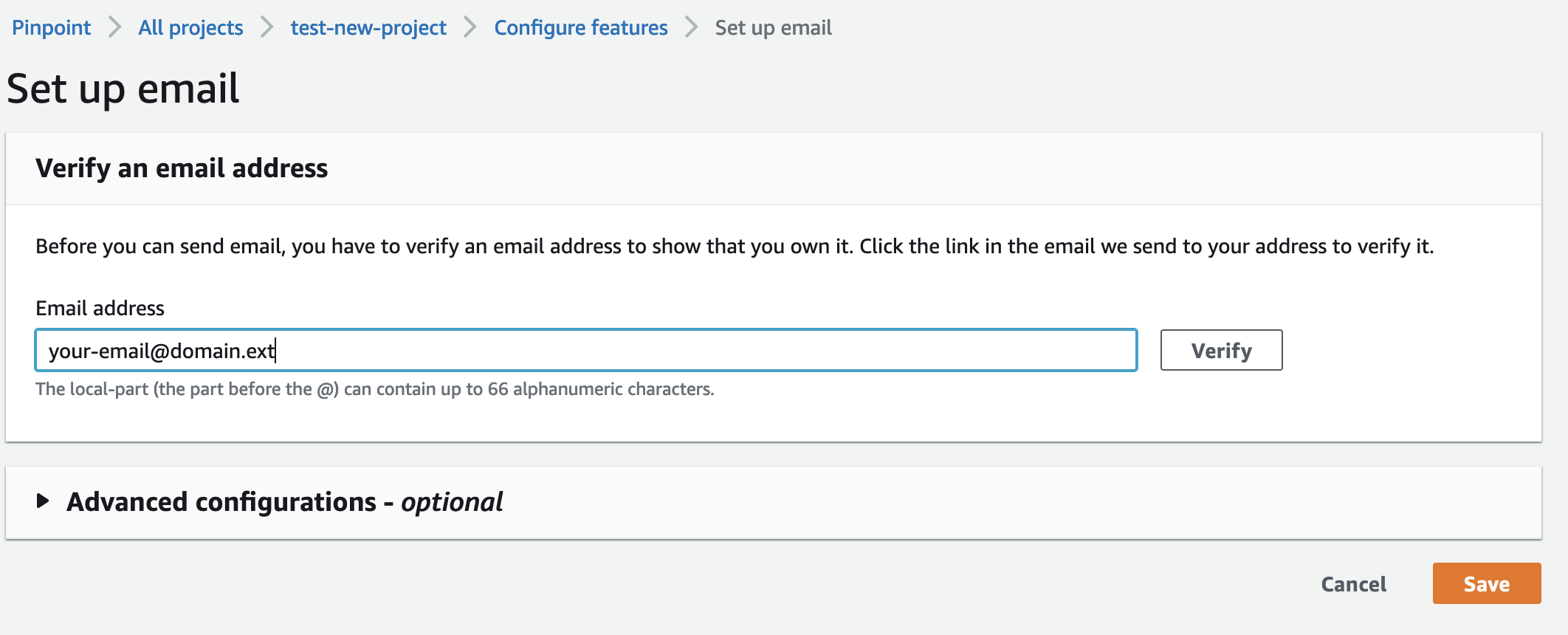Navigate to All projects breadcrumb
Viewport: 1568px width, 635px height.
click(x=190, y=28)
